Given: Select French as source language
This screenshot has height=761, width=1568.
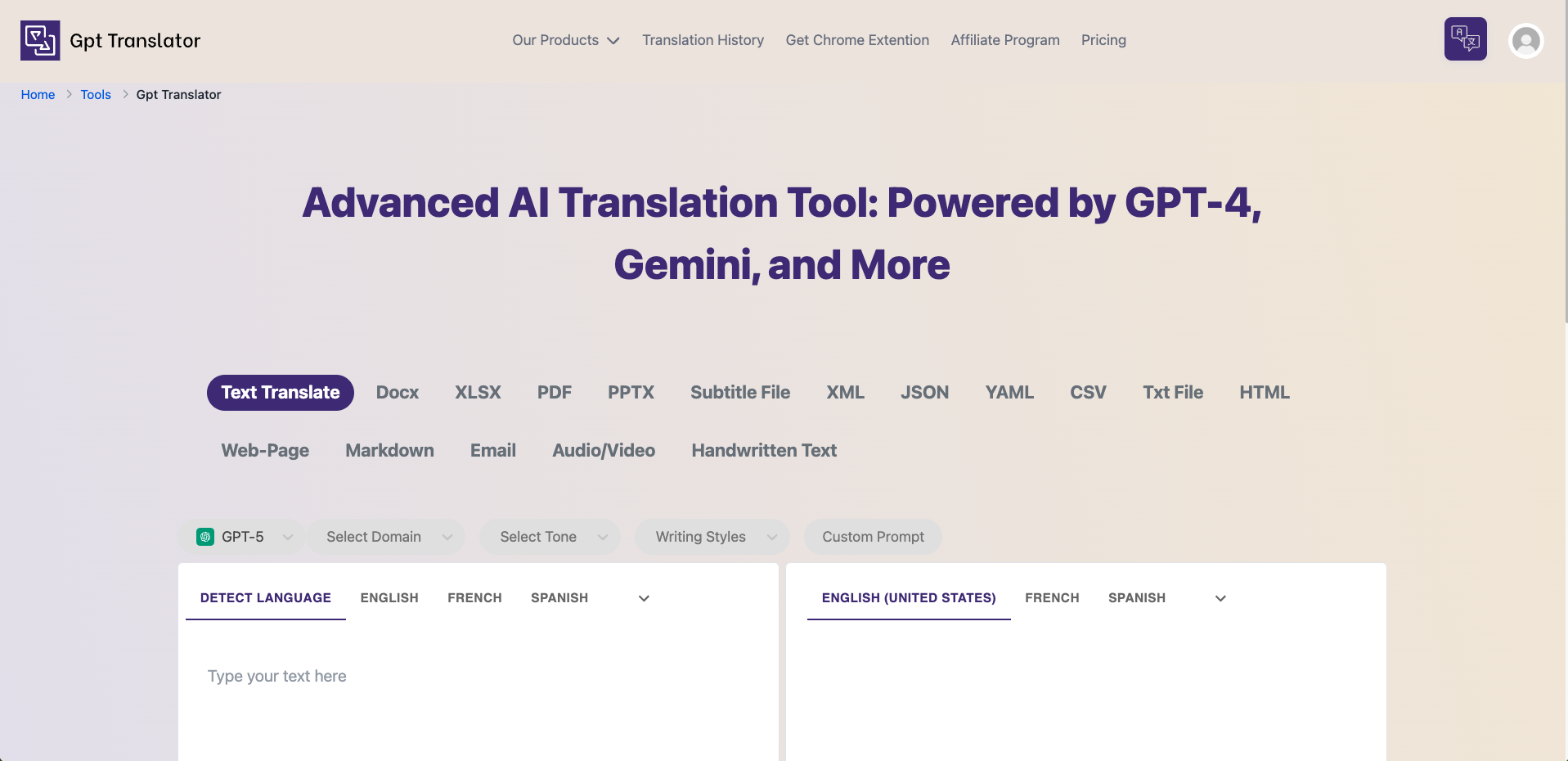Looking at the screenshot, I should point(474,598).
